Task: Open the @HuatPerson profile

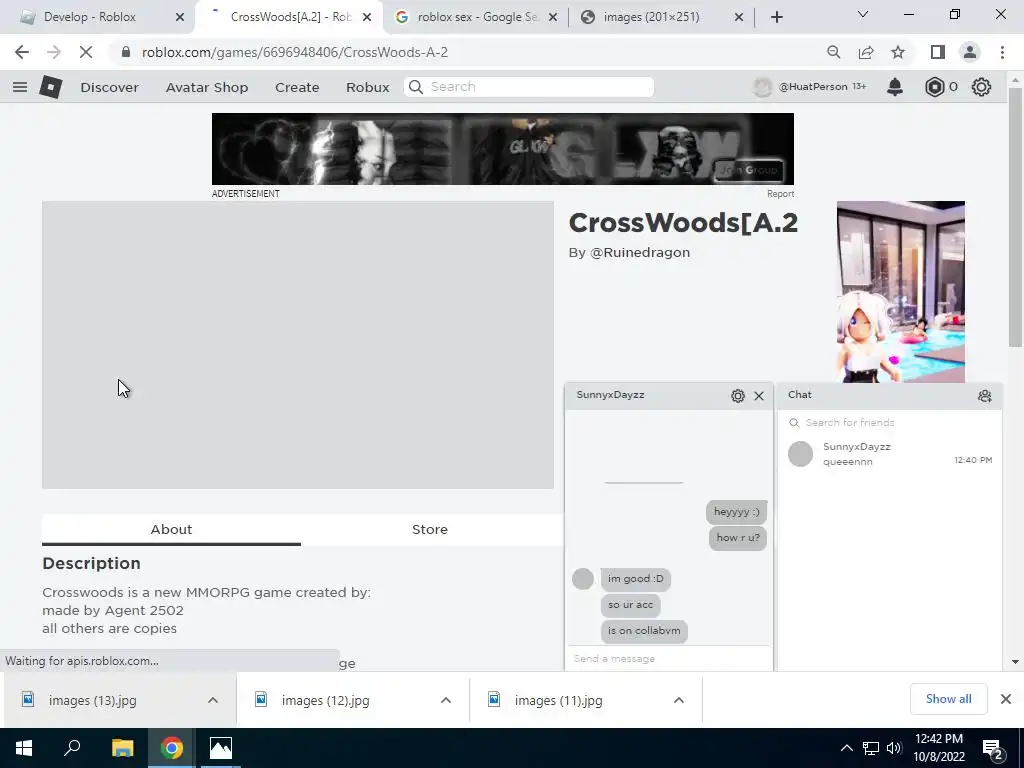Action: (810, 87)
